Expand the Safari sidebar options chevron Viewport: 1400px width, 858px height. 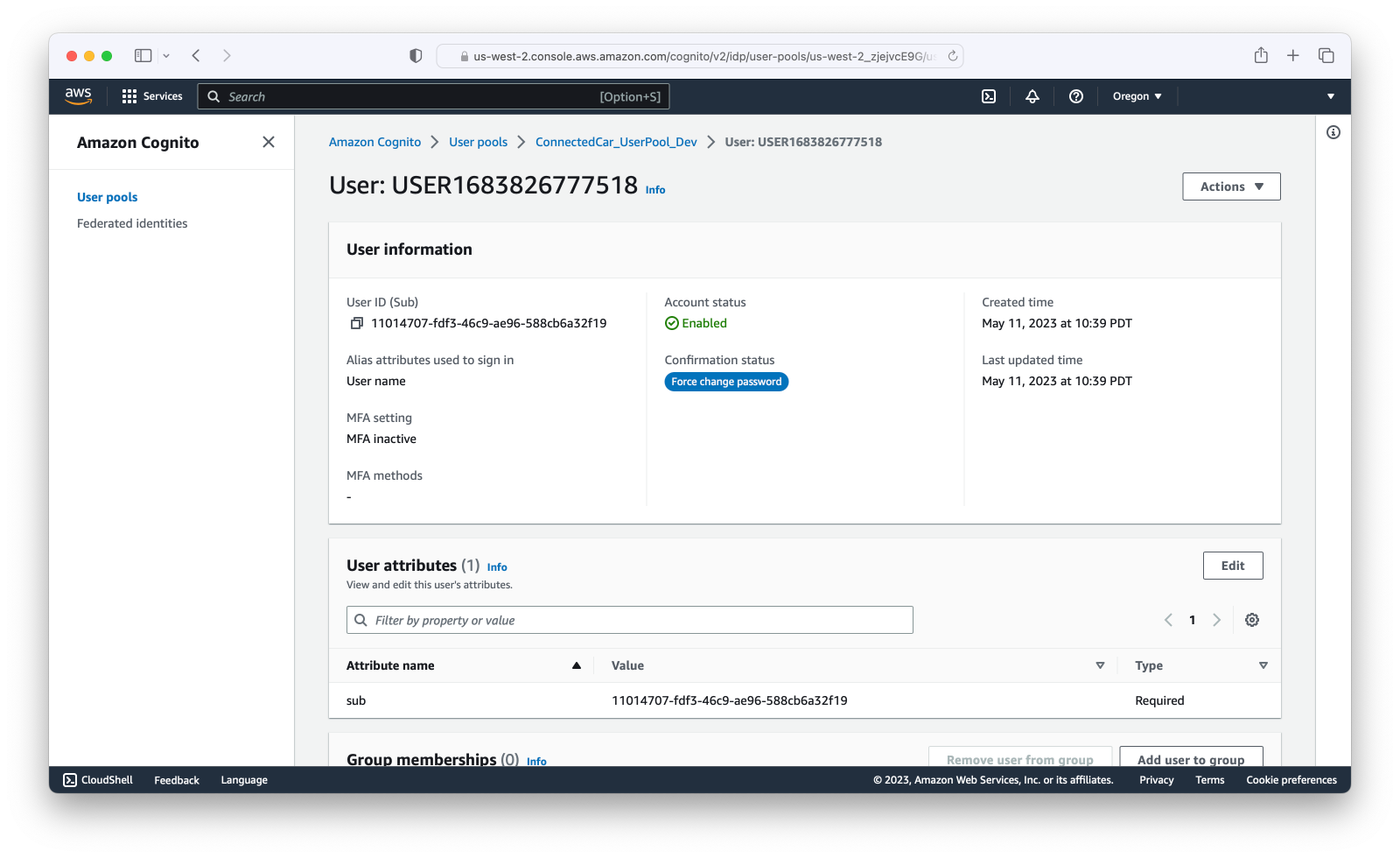[x=166, y=55]
